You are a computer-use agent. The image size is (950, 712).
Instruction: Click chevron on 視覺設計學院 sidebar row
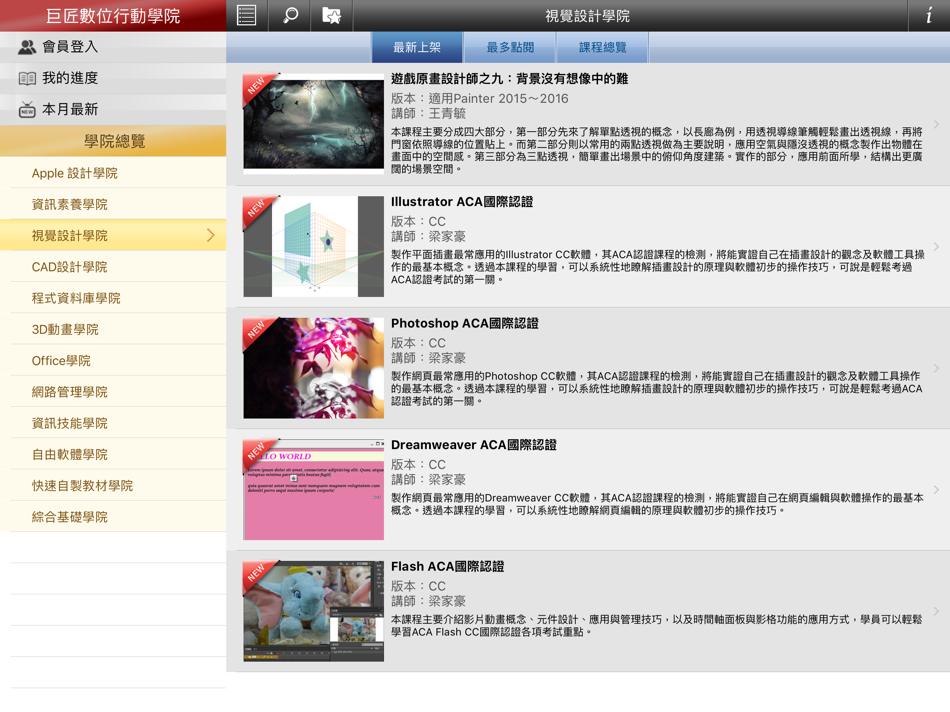pos(211,236)
